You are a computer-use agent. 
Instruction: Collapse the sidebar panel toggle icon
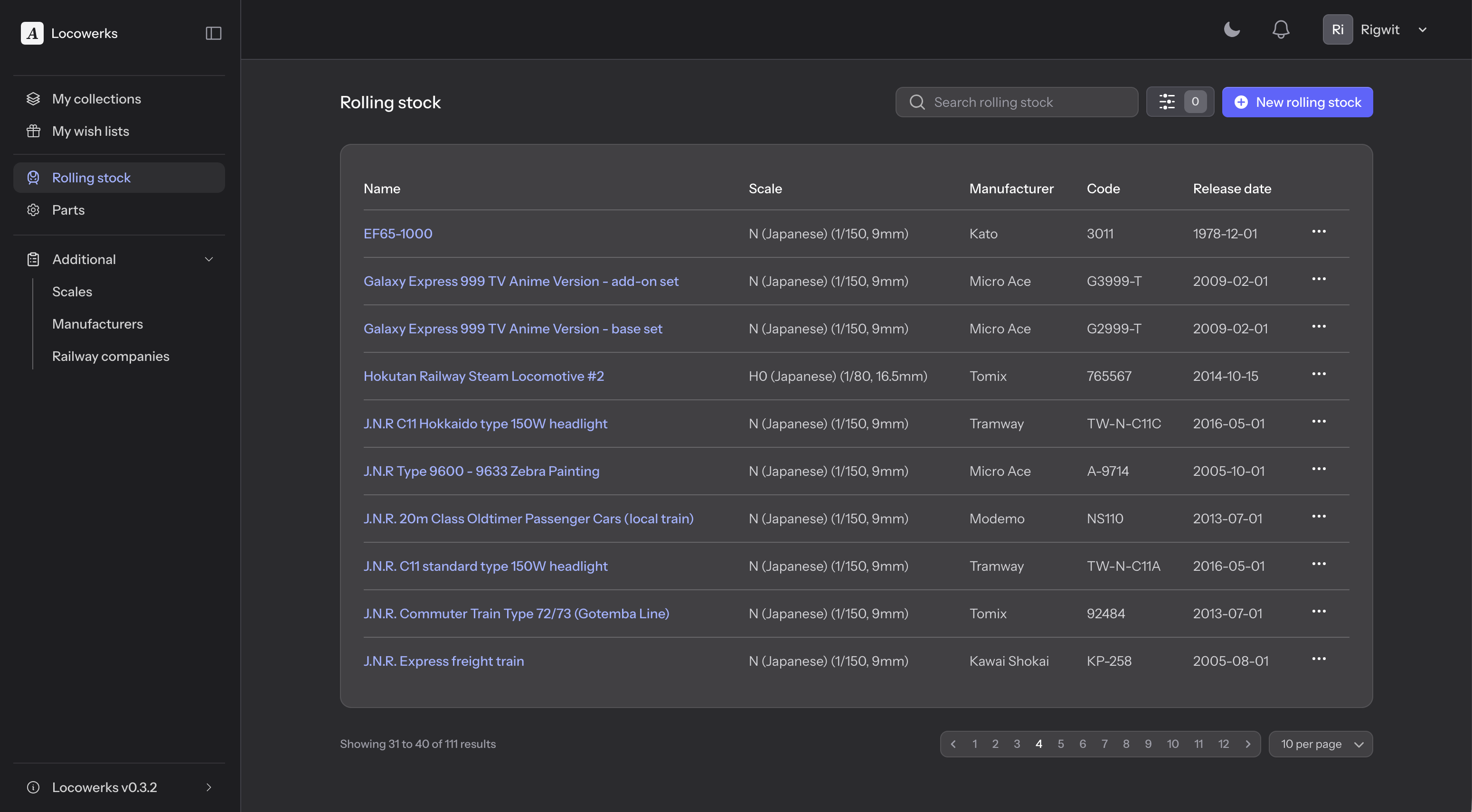213,33
